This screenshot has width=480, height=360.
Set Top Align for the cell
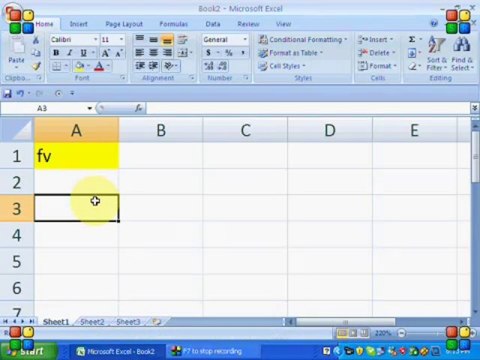140,39
